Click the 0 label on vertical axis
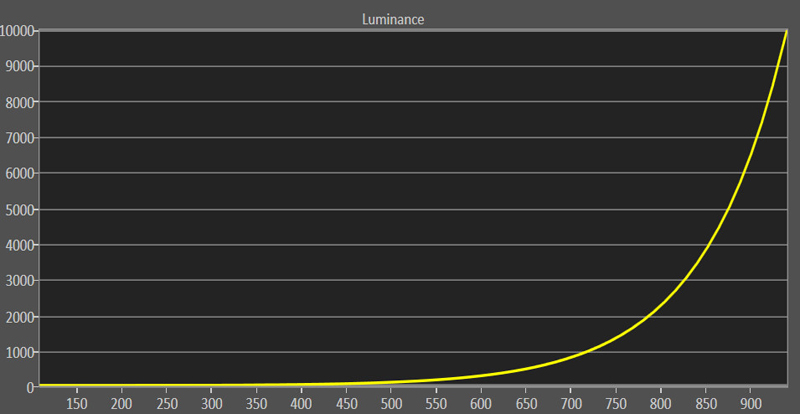 click(x=32, y=387)
